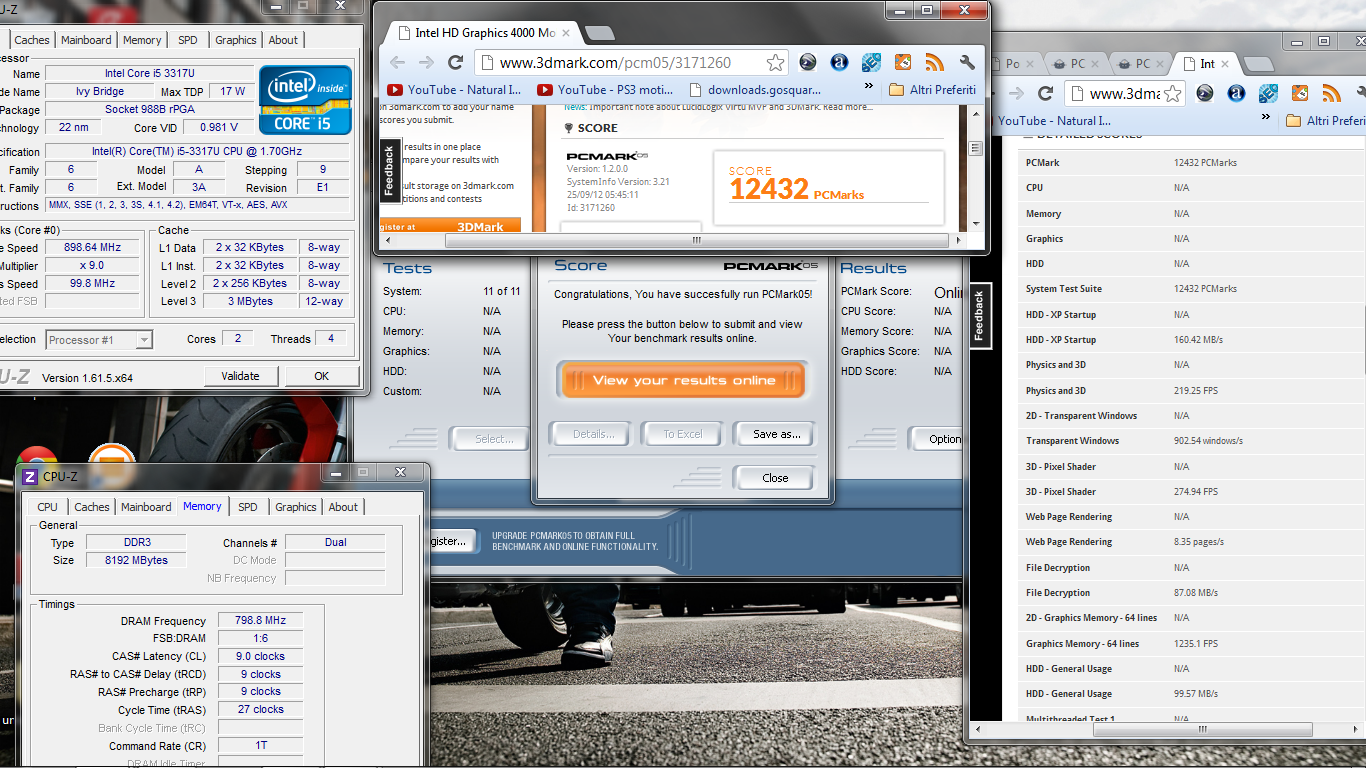The height and width of the screenshot is (768, 1366).
Task: Click address bar in right Chrome window
Action: 1125,93
